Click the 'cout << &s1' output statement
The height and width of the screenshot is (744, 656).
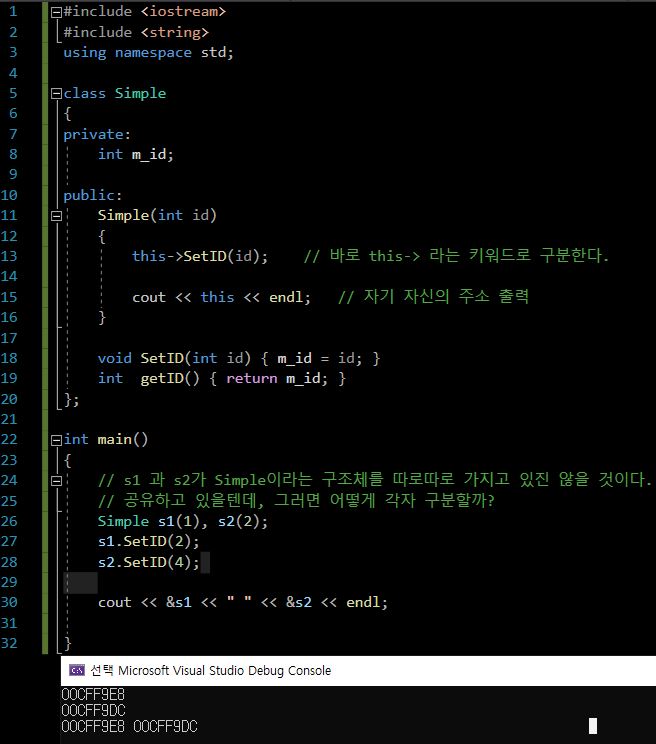pyautogui.click(x=242, y=603)
